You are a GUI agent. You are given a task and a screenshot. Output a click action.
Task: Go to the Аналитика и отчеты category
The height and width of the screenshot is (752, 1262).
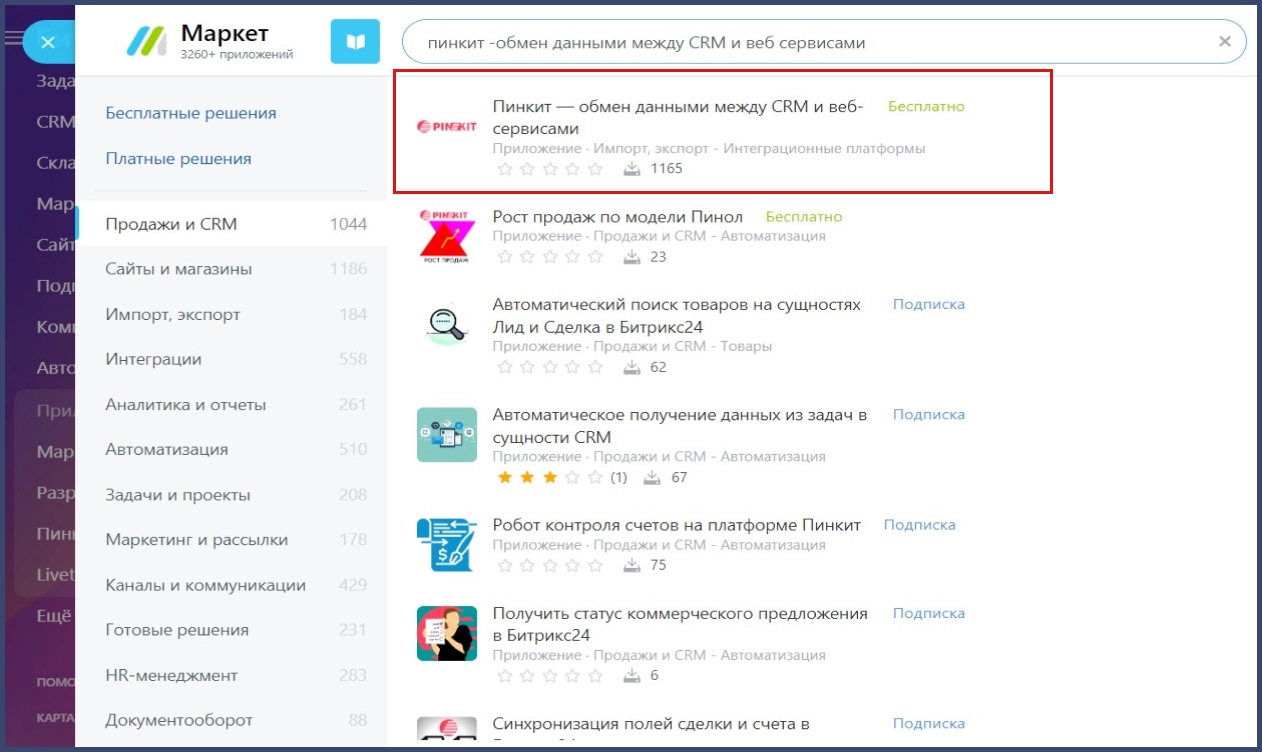[x=186, y=405]
